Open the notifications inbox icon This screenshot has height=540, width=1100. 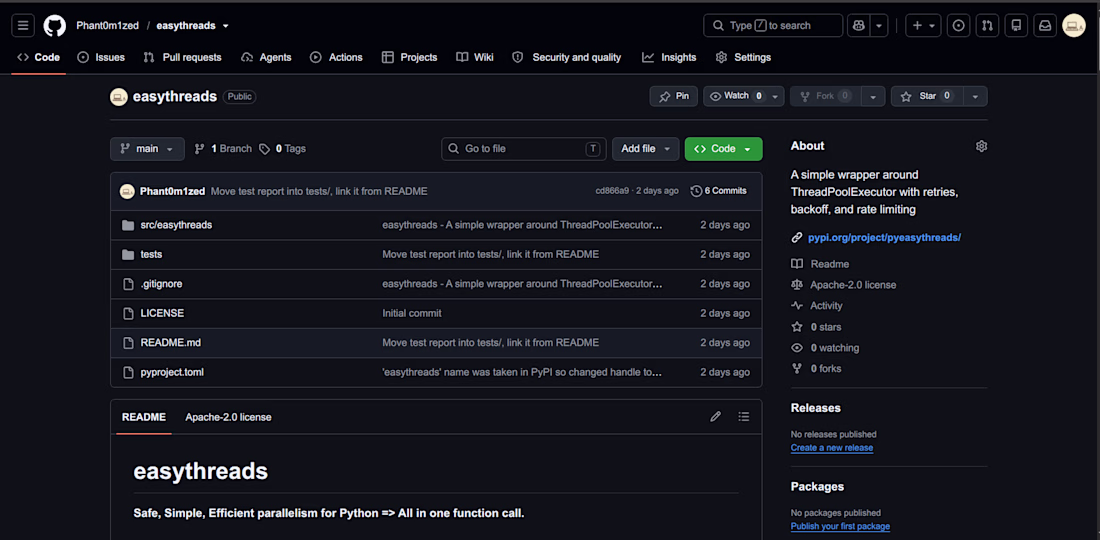[1045, 26]
